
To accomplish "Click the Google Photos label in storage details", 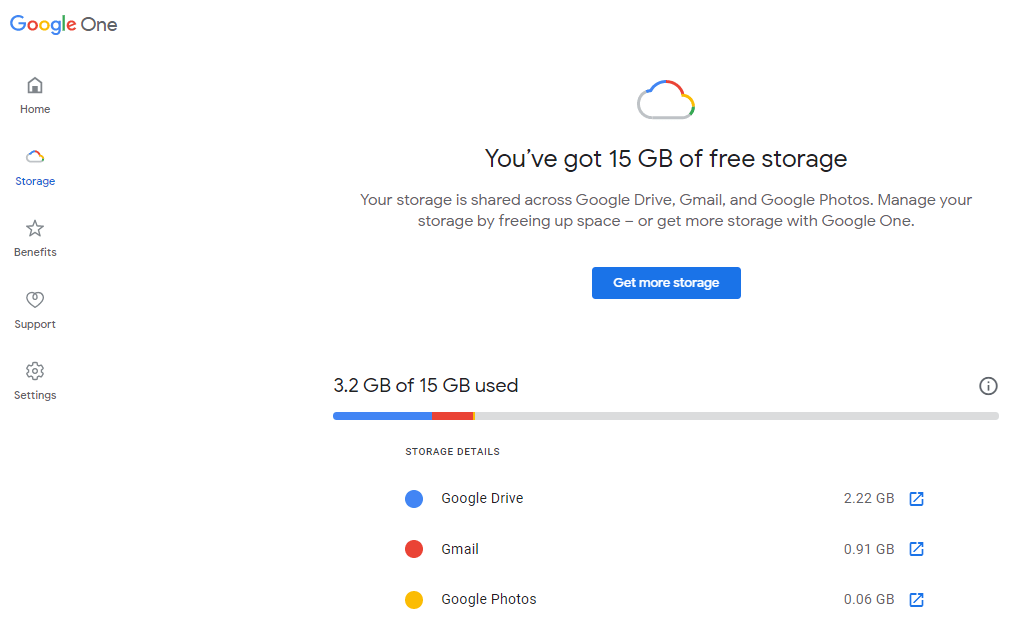I will coord(489,600).
